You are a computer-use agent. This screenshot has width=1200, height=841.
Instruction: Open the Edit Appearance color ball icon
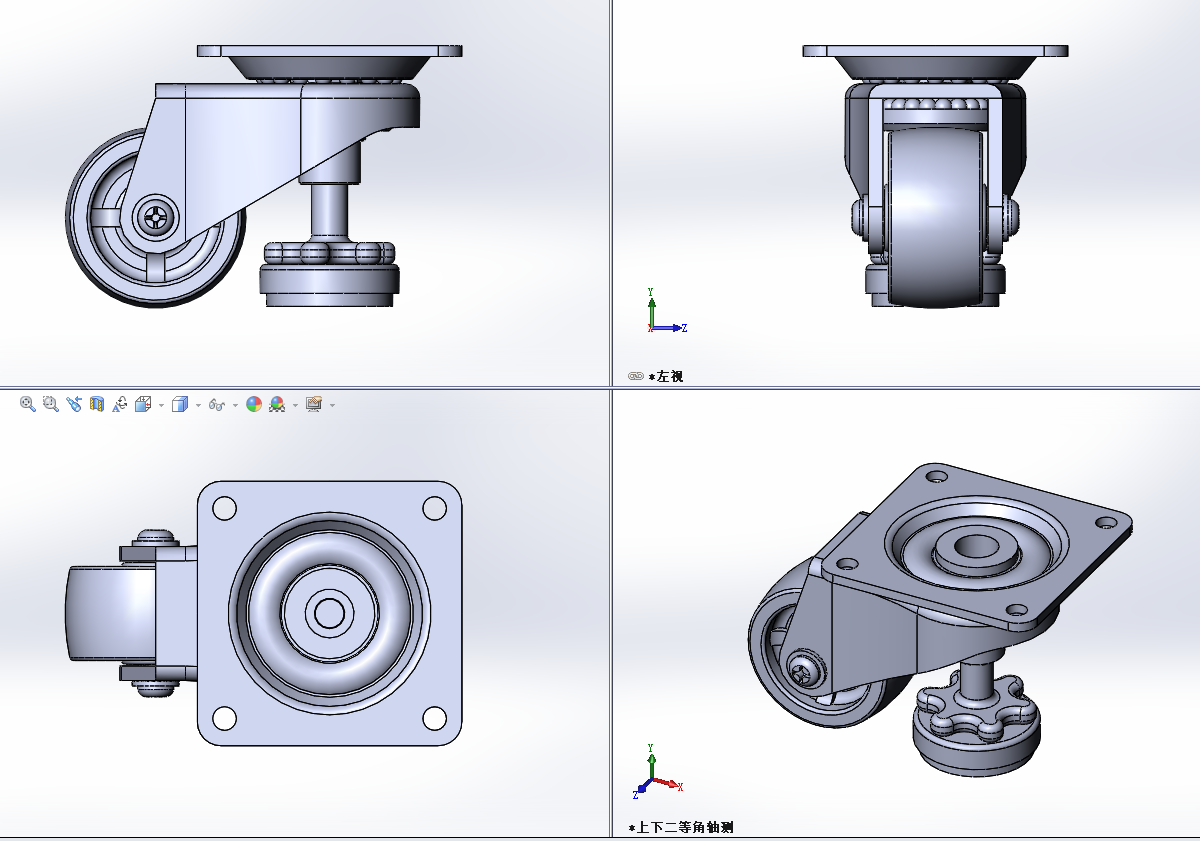click(x=254, y=404)
